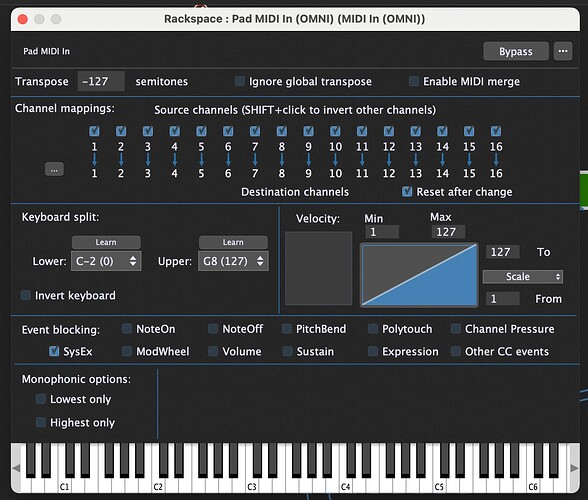The width and height of the screenshot is (588, 500).
Task: Click the left keyboard scroll arrow
Action: [x=16, y=468]
